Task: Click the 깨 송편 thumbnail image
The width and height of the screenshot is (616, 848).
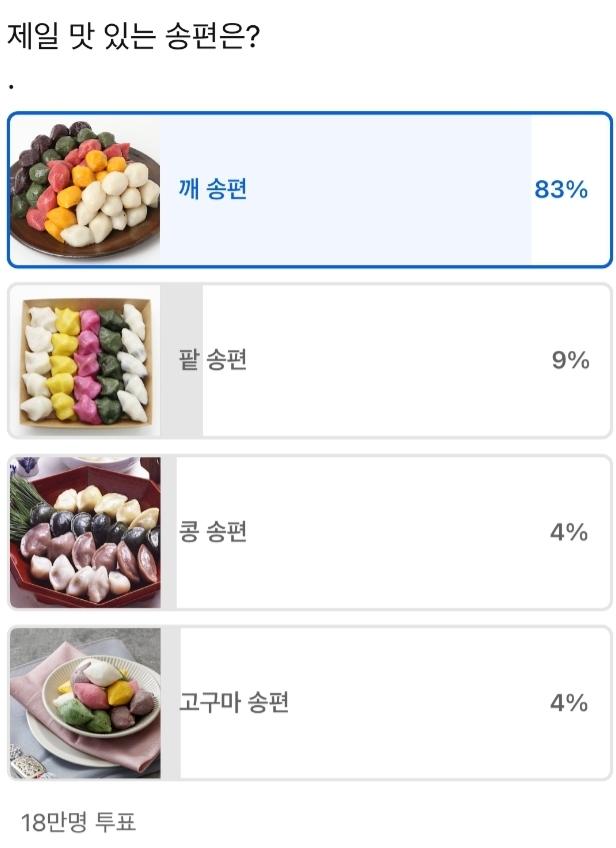Action: [x=85, y=189]
